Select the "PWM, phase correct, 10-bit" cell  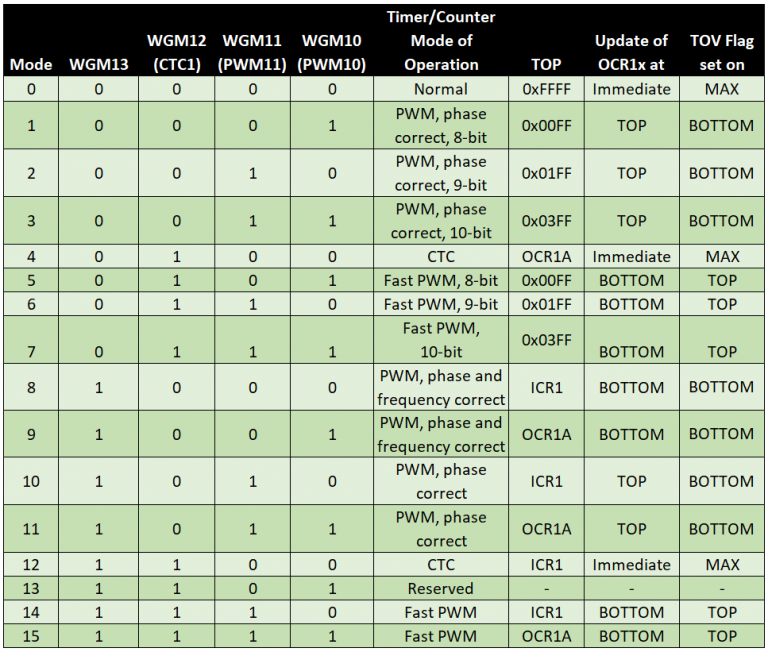[x=441, y=221]
